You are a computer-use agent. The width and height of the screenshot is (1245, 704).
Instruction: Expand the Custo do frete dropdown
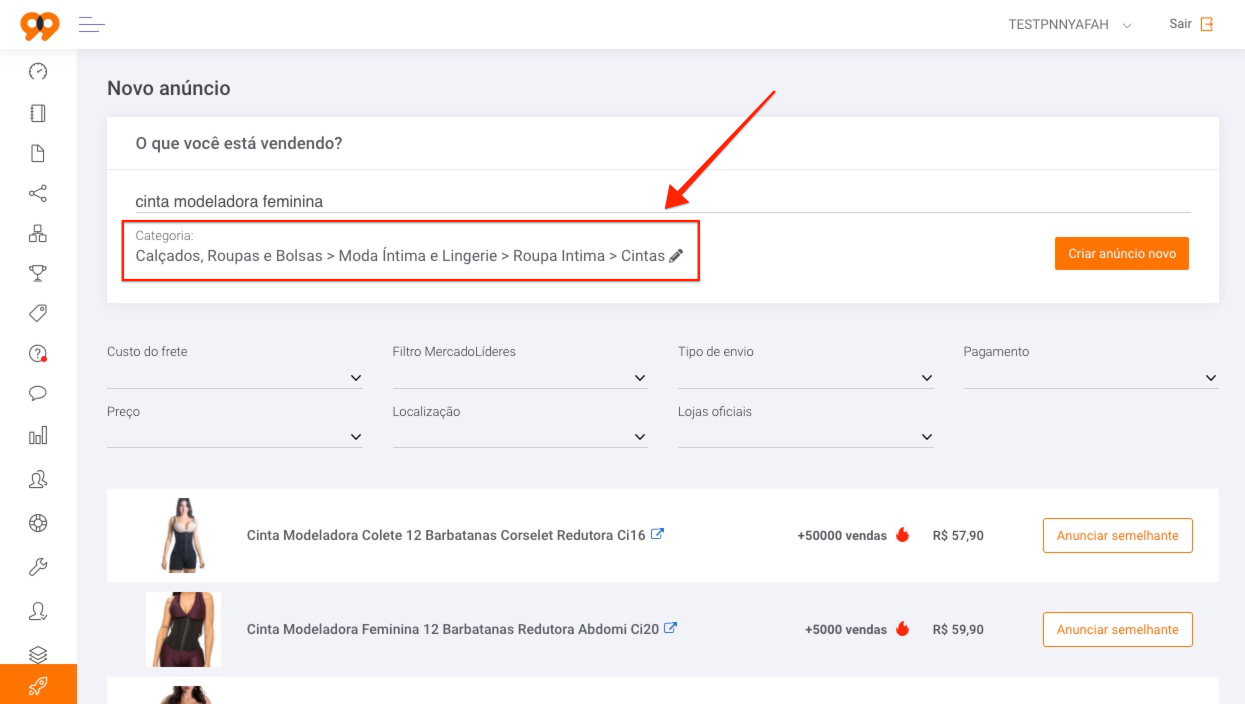[x=235, y=378]
